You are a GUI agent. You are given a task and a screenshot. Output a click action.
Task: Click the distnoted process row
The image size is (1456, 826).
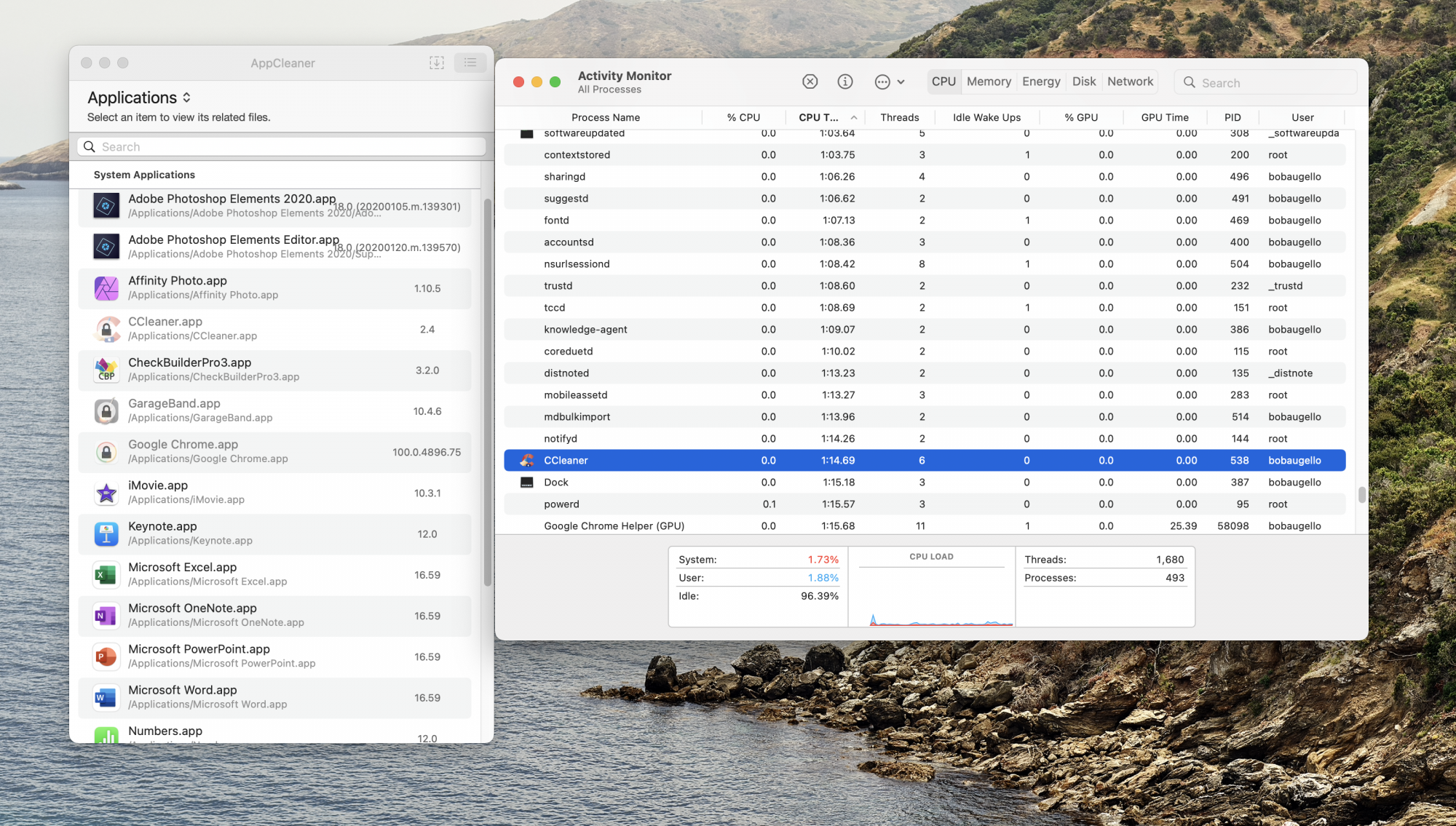(x=925, y=373)
